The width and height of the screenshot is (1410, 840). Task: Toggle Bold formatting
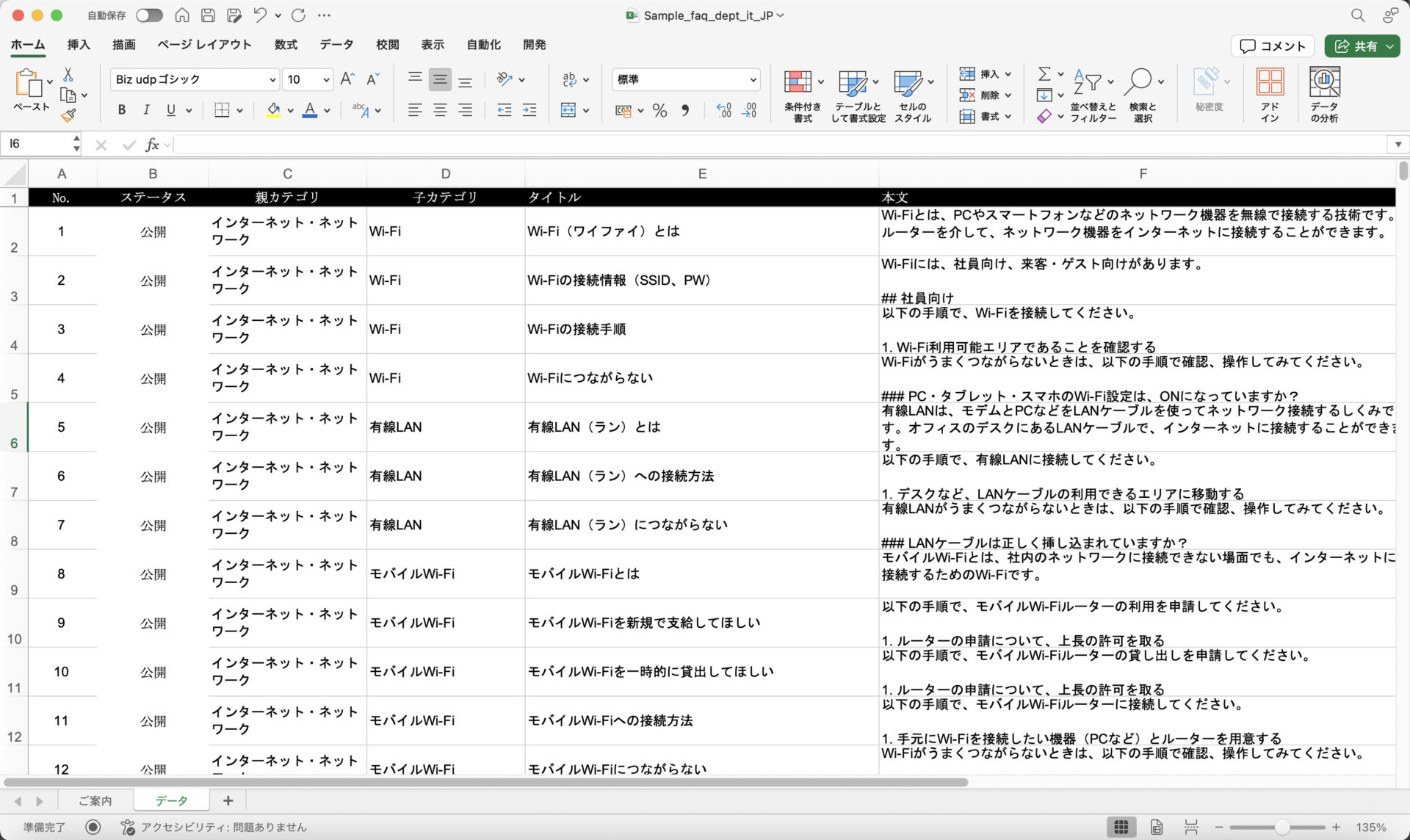pyautogui.click(x=122, y=110)
